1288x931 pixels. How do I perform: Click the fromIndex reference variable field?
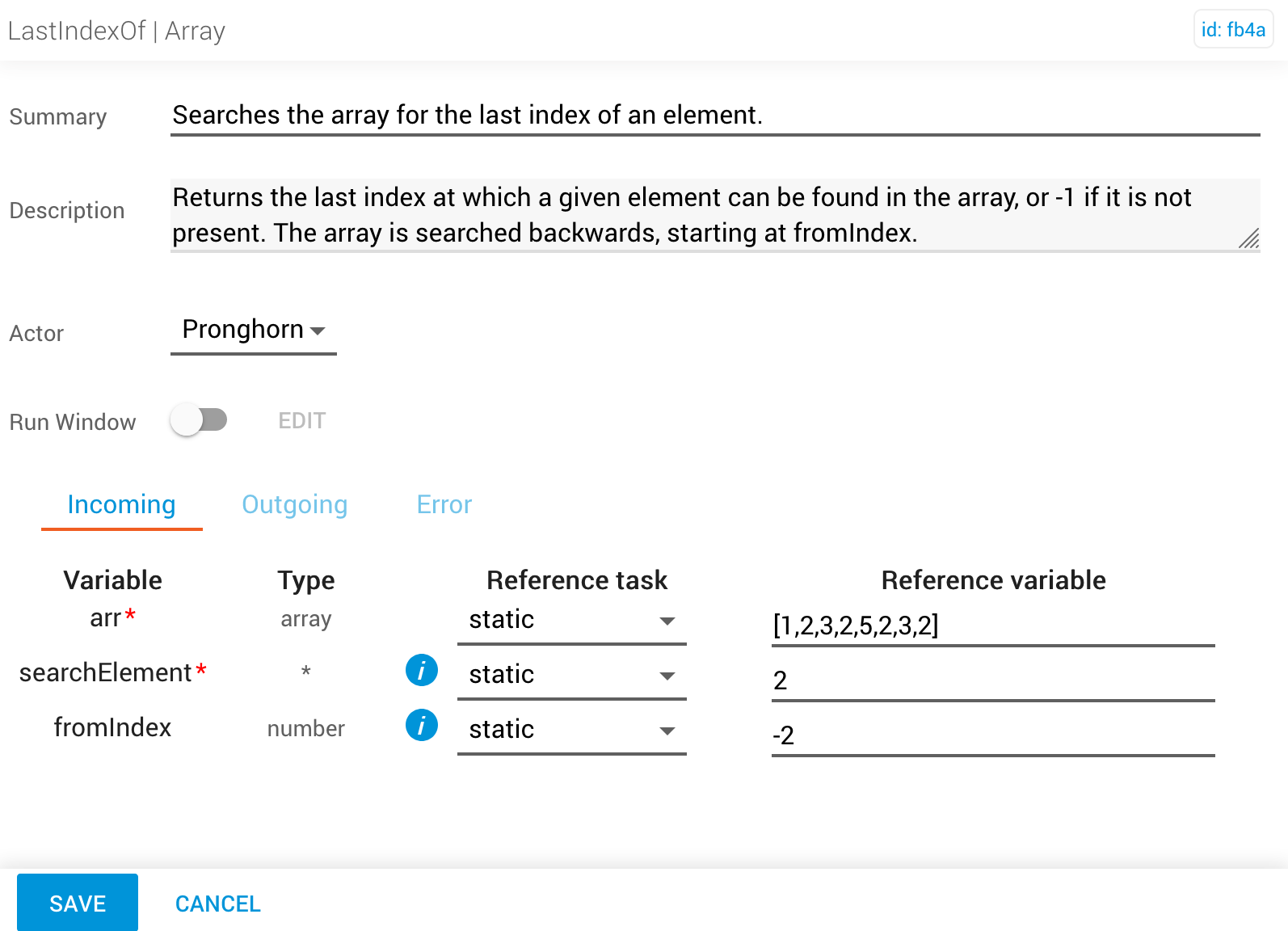coord(993,735)
